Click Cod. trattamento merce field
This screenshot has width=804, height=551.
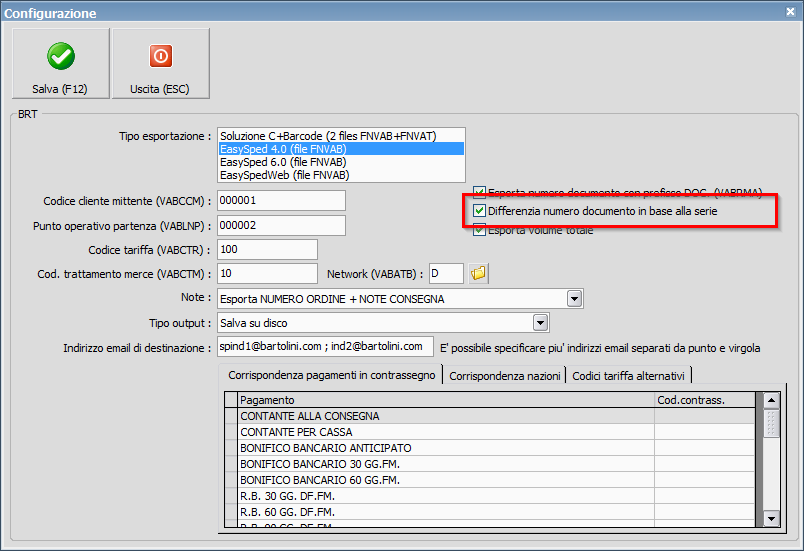[267, 273]
